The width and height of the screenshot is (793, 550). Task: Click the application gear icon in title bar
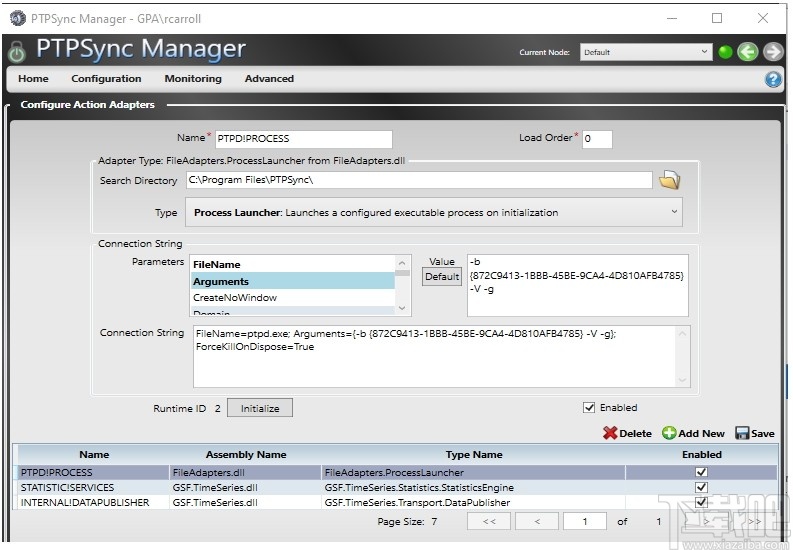pyautogui.click(x=18, y=18)
